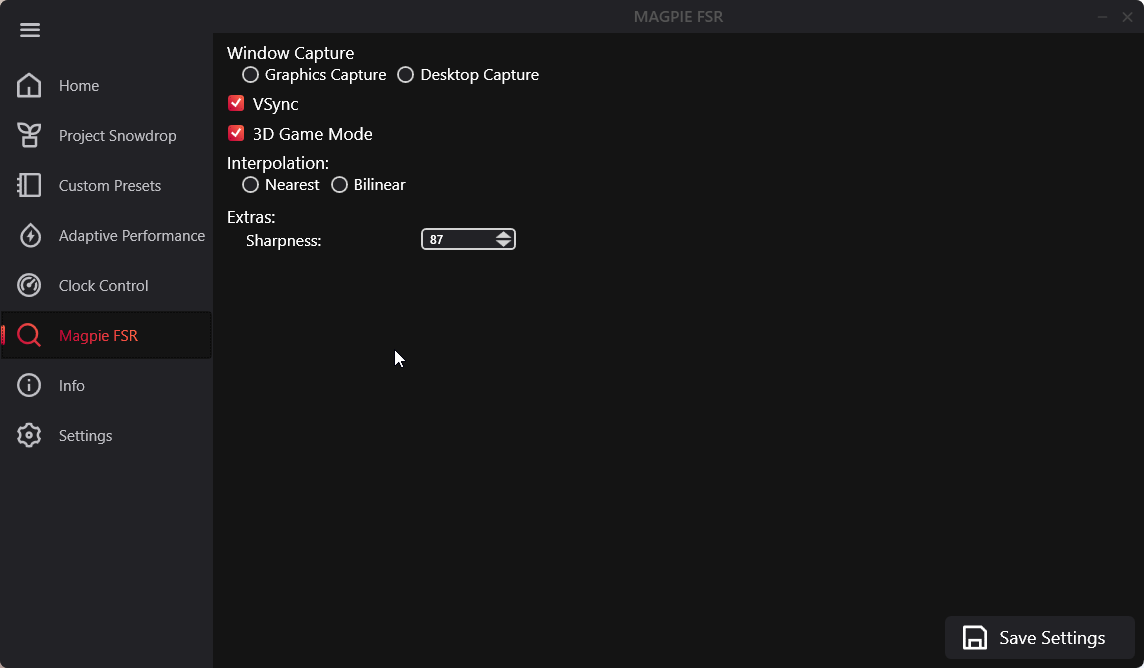The image size is (1144, 668).
Task: Minimize the Magpie FSR window
Action: tap(1102, 17)
